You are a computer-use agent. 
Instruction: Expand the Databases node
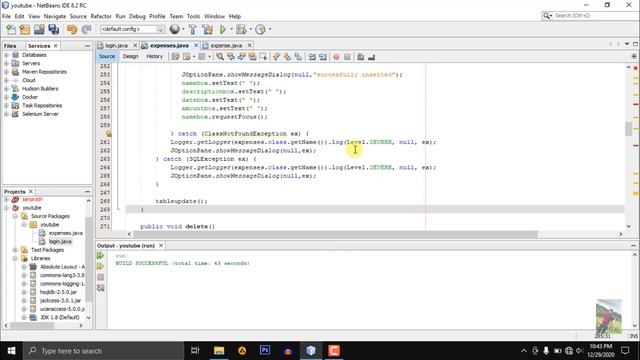pyautogui.click(x=6, y=55)
